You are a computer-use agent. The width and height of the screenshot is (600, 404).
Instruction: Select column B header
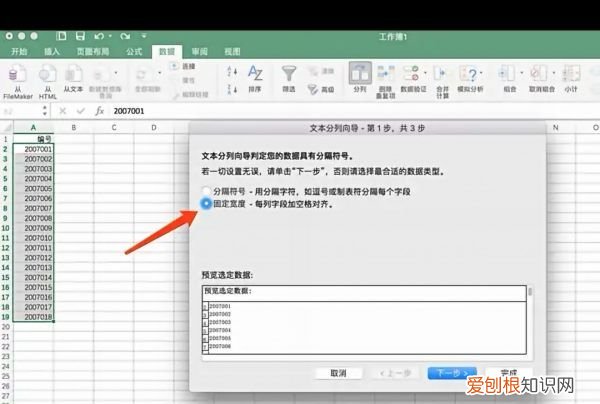tap(73, 127)
